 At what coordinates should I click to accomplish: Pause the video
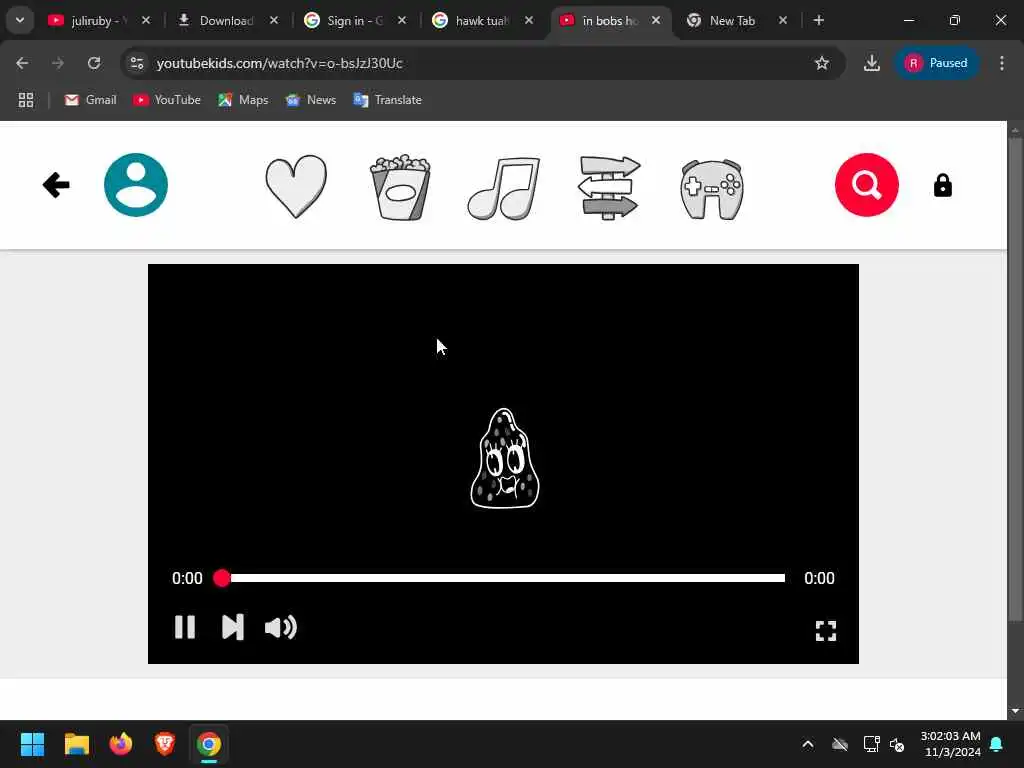(185, 627)
